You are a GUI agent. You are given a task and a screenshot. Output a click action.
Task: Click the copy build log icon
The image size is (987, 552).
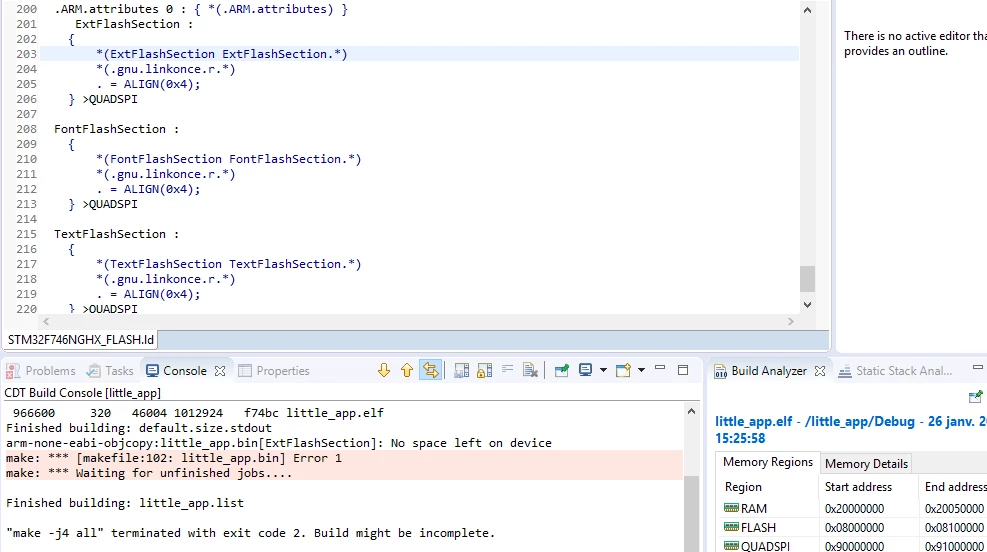(461, 371)
